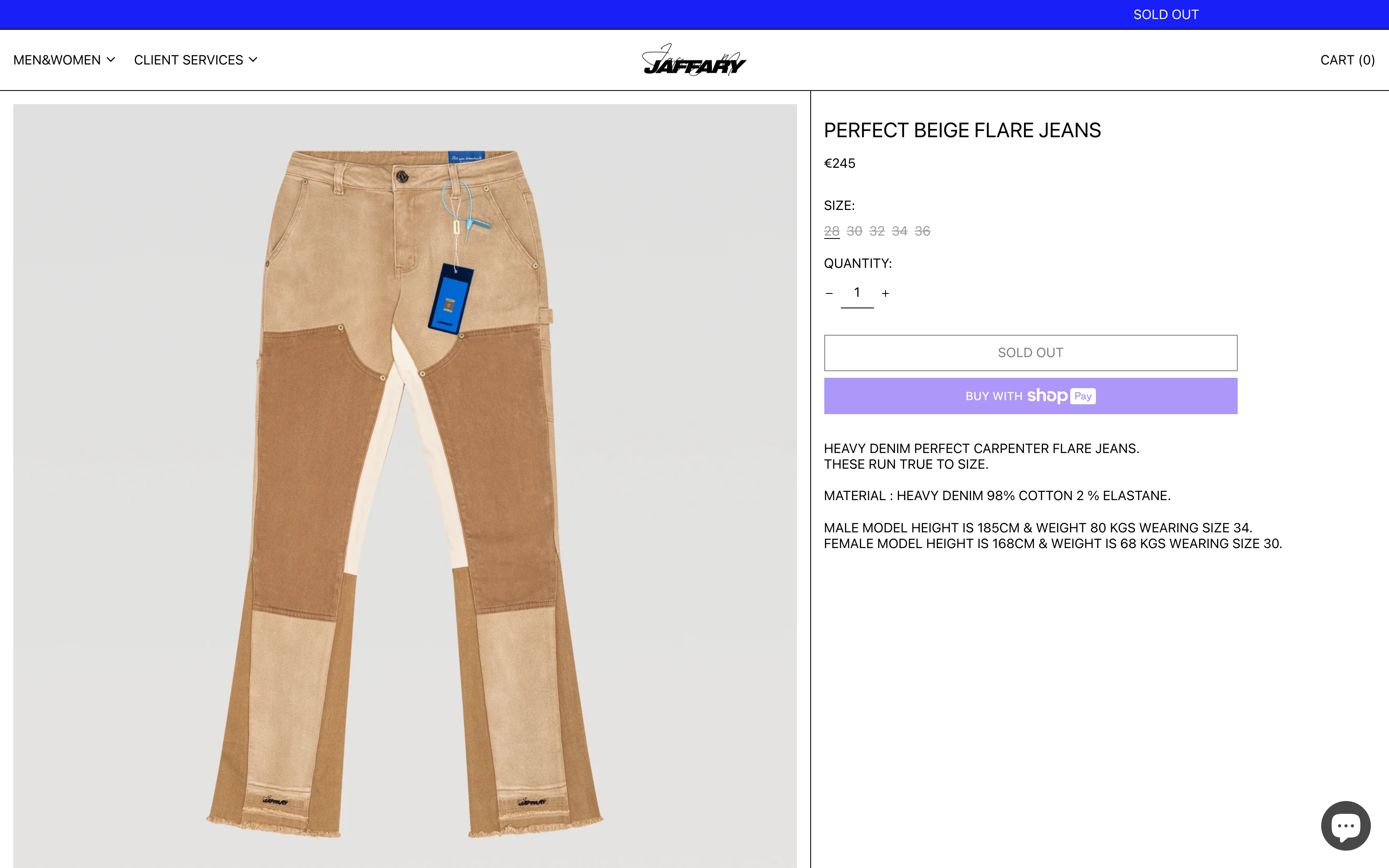Open the Shopify chat bubble icon
This screenshot has width=1389, height=868.
coord(1345,825)
